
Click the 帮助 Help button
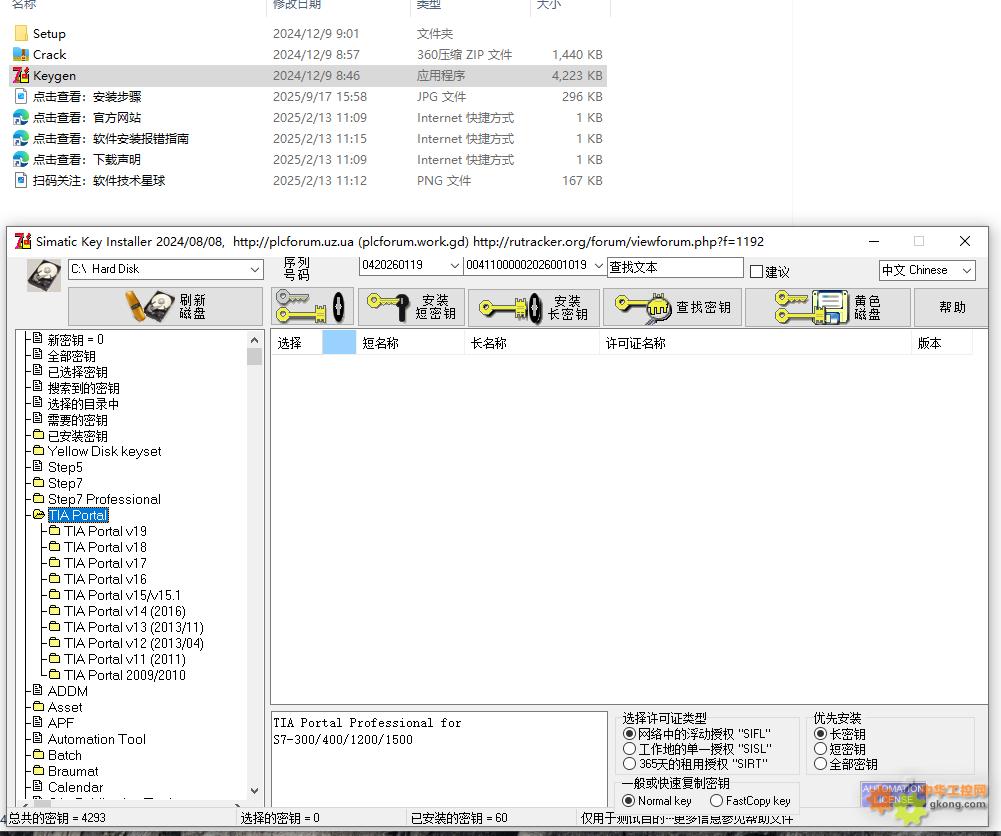click(950, 305)
